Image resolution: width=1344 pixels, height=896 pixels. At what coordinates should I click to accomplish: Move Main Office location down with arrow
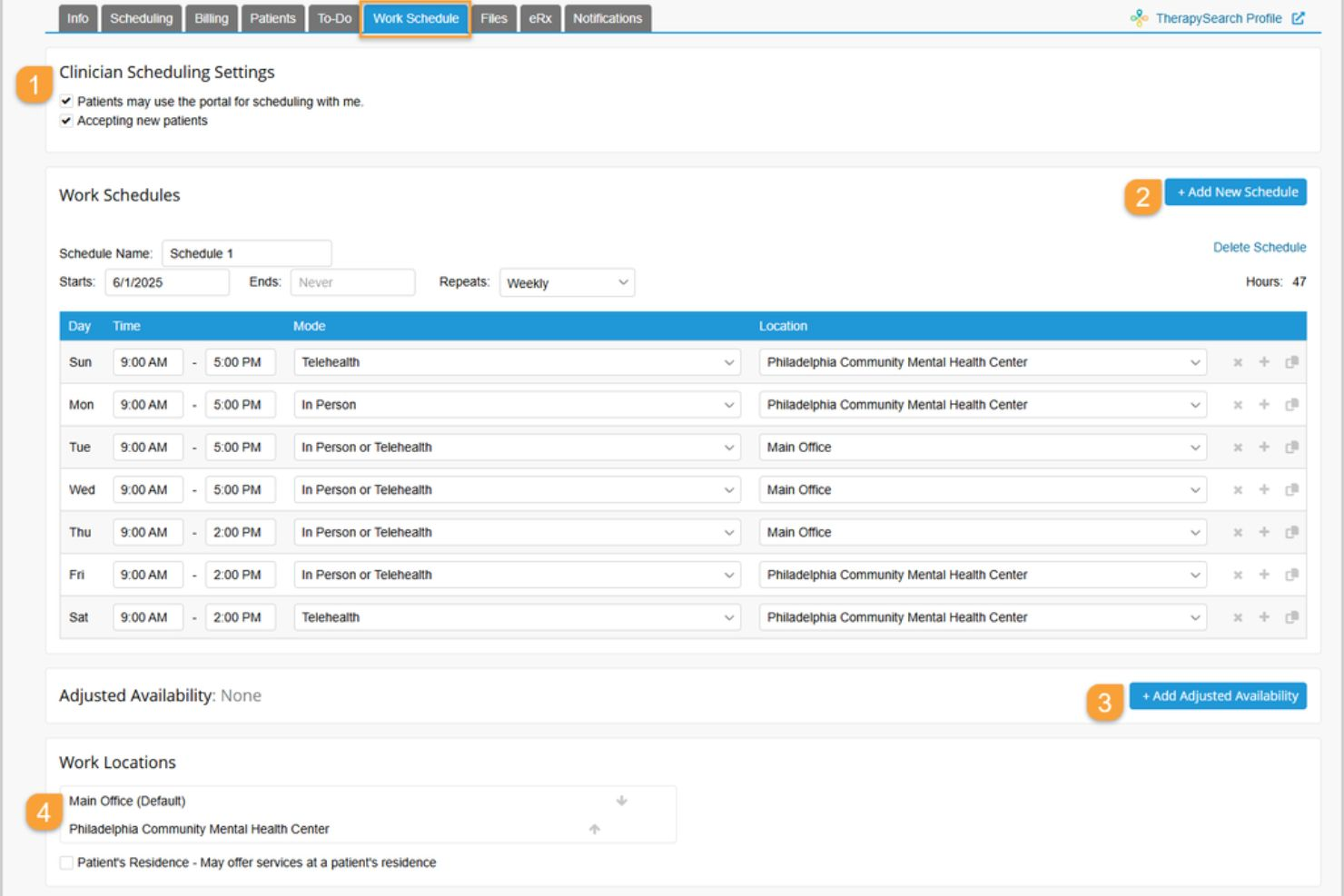(622, 801)
